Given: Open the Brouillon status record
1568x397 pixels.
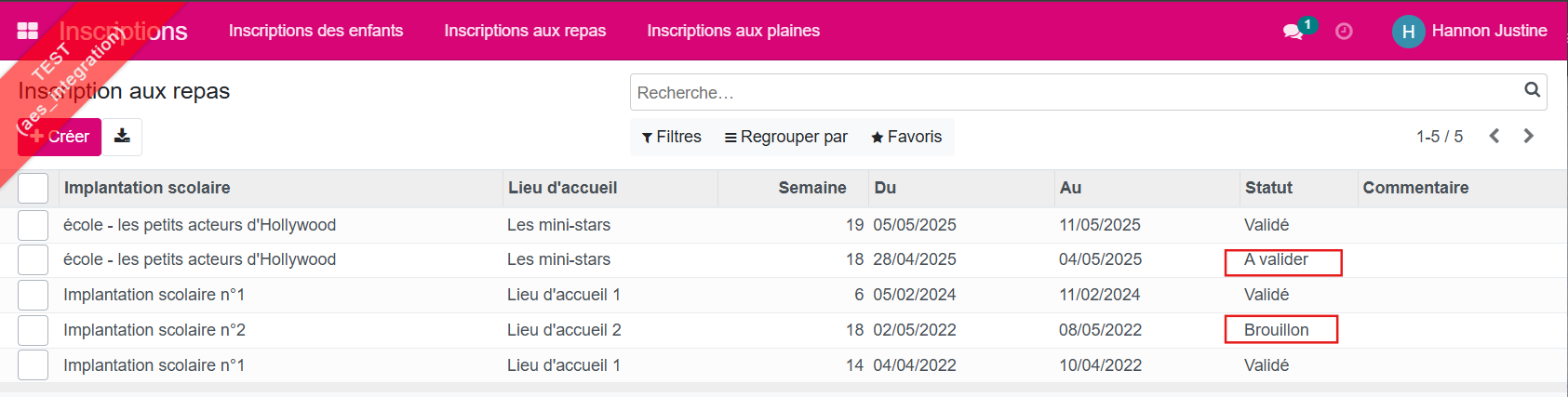Looking at the screenshot, I should click(1276, 330).
